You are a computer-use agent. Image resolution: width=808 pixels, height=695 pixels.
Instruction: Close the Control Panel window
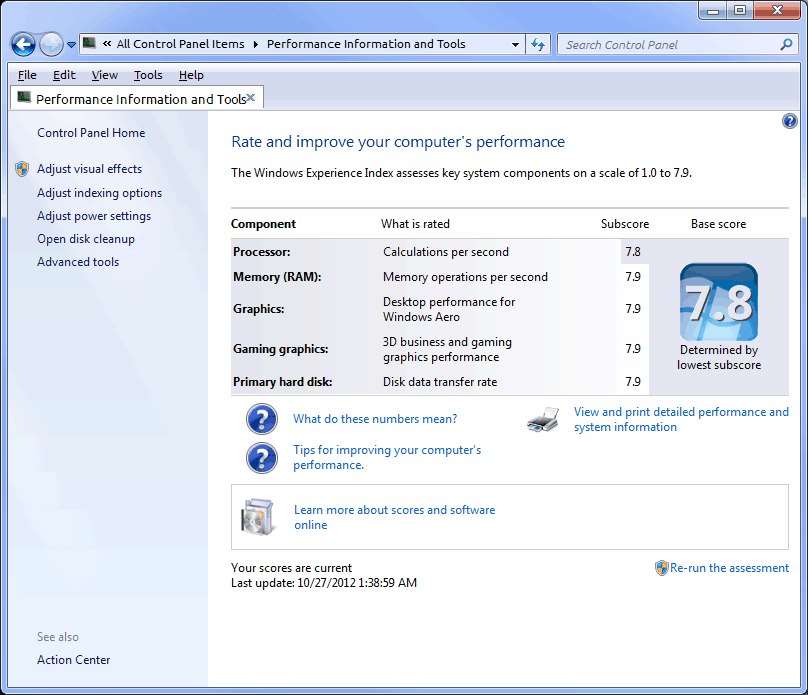(x=778, y=11)
